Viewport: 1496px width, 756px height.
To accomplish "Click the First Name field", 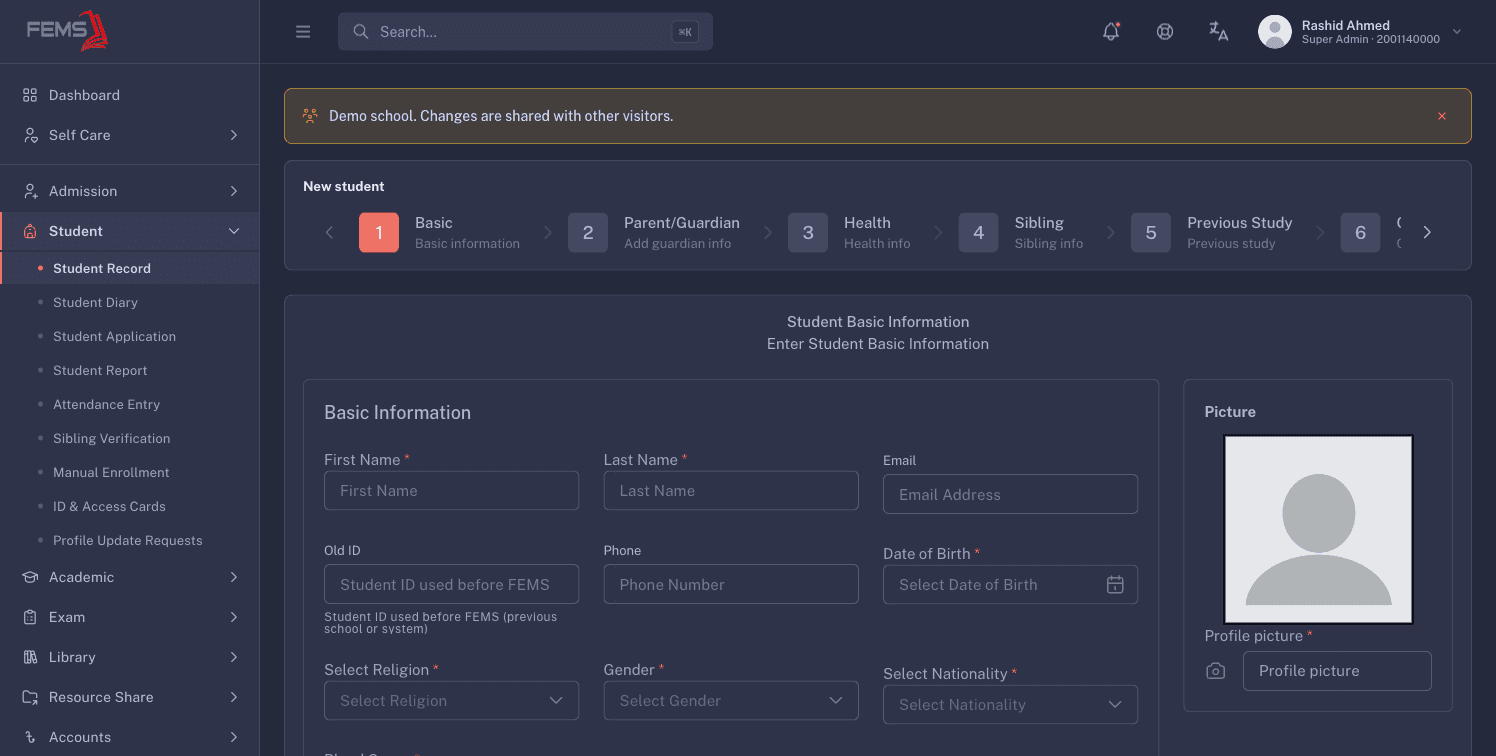I will pyautogui.click(x=451, y=491).
